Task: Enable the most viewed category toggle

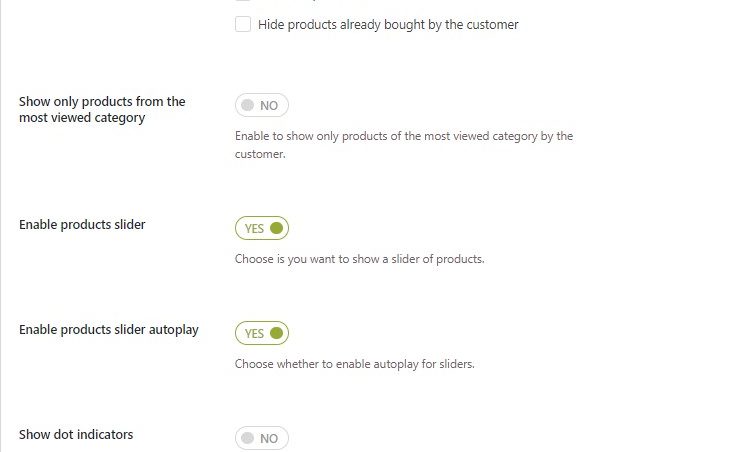Action: pyautogui.click(x=262, y=105)
